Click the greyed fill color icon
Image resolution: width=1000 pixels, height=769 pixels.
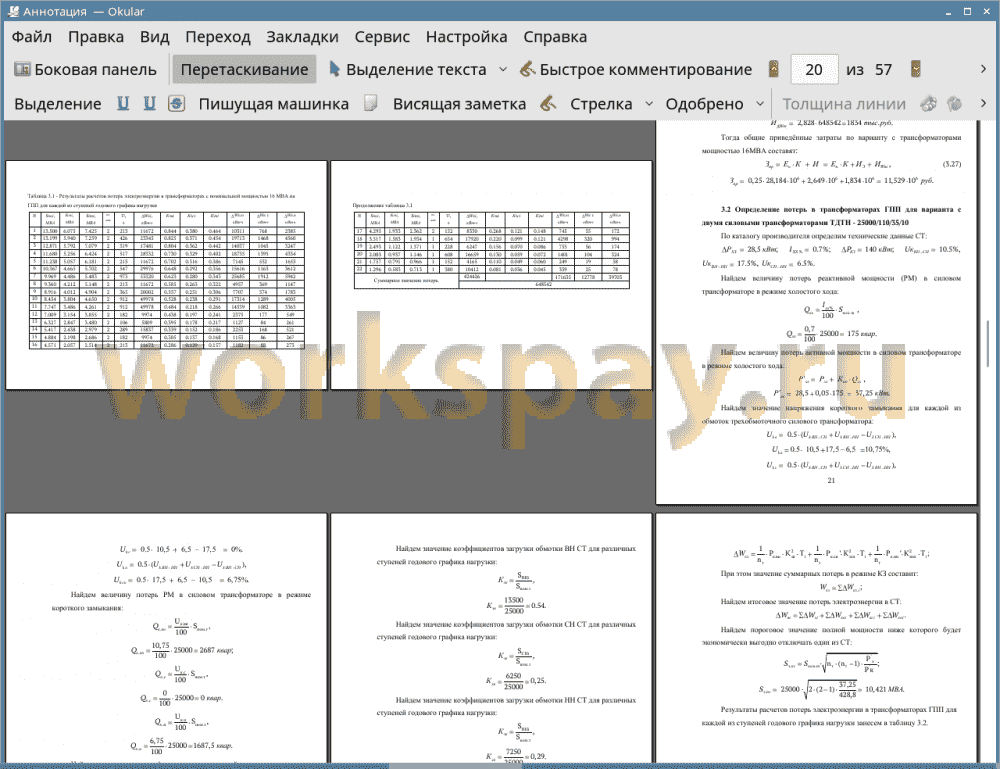(x=954, y=103)
